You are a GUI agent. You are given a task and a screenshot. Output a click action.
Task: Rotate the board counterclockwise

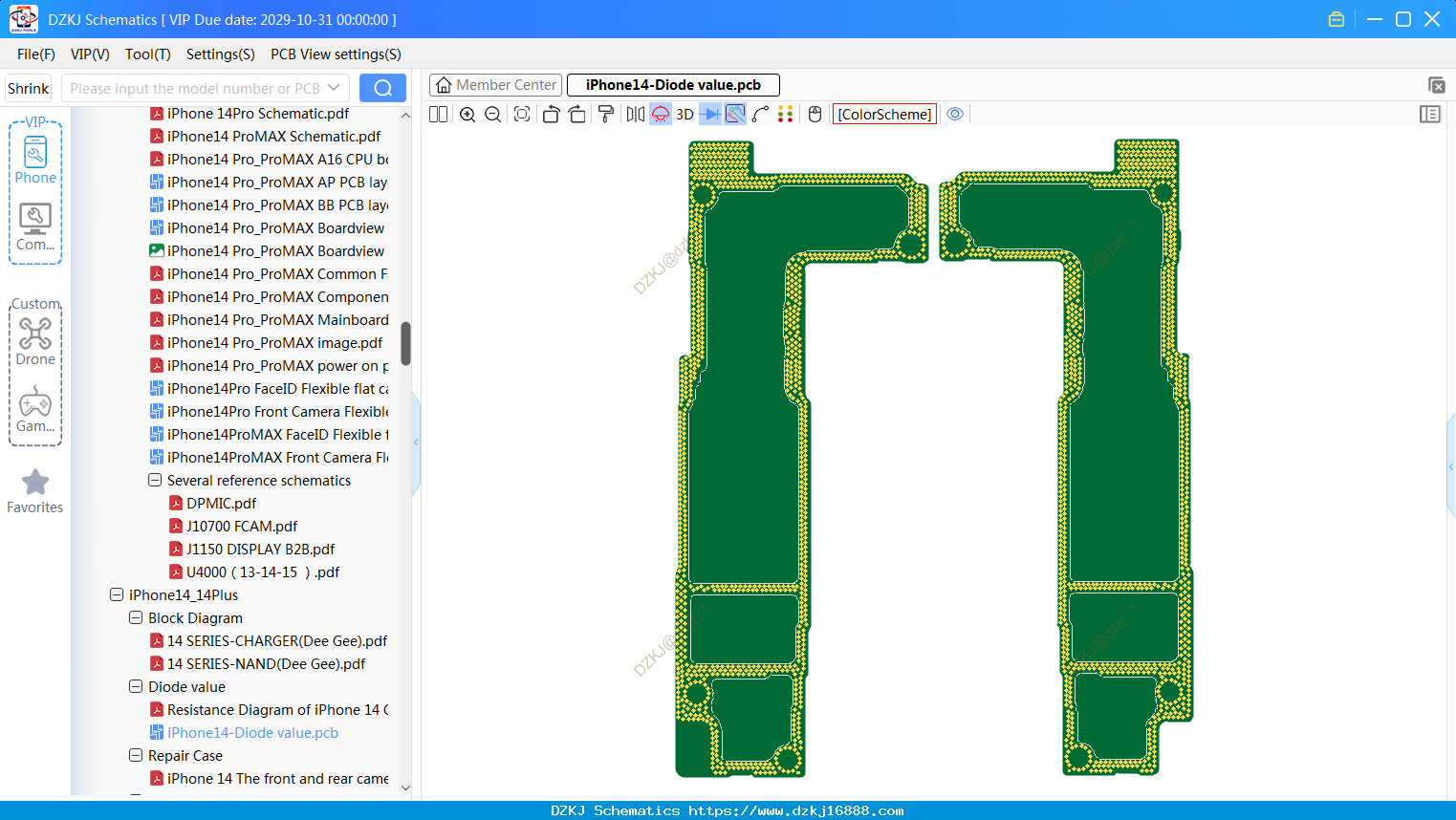click(551, 115)
